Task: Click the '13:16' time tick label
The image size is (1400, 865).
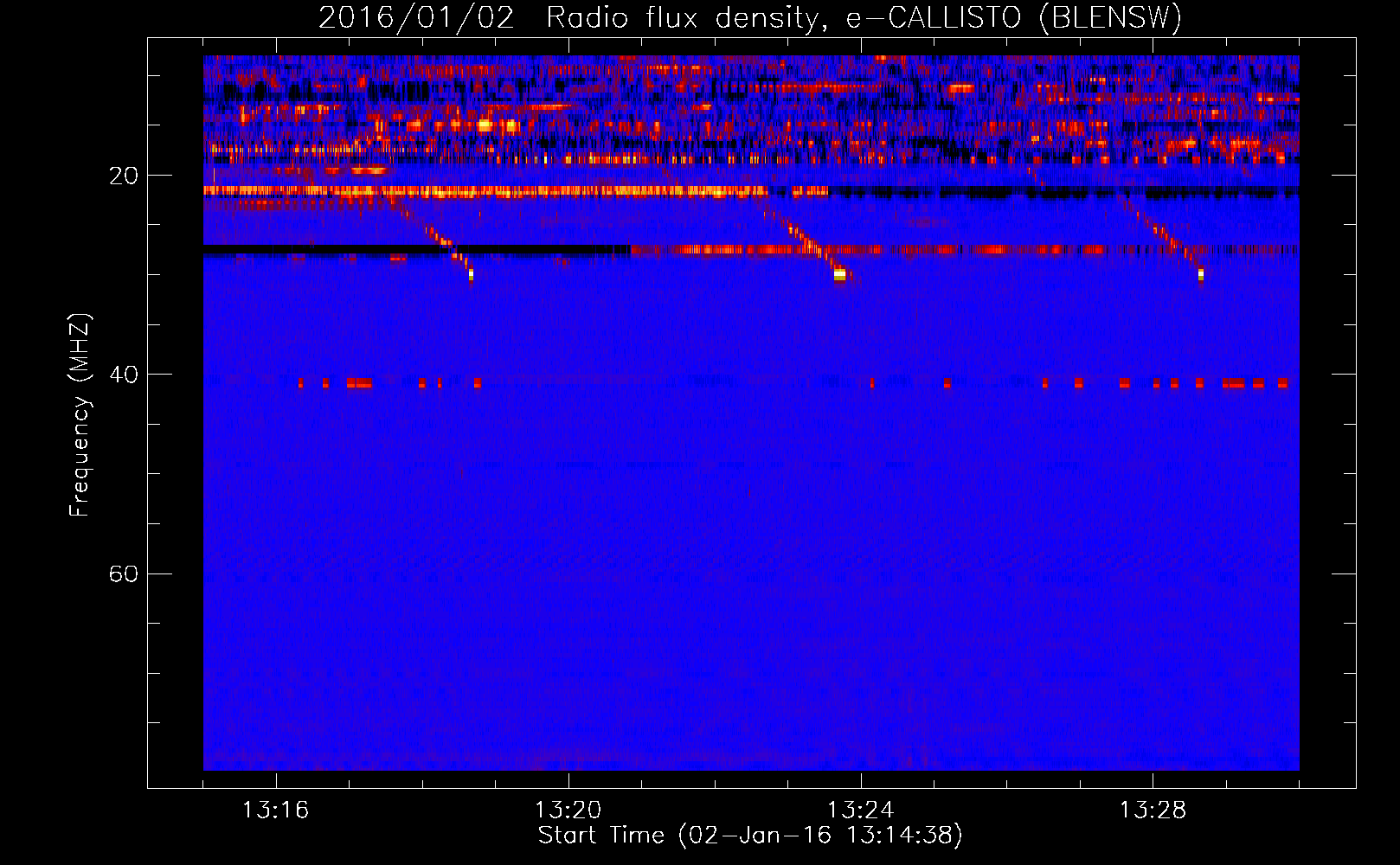Action: click(x=275, y=811)
